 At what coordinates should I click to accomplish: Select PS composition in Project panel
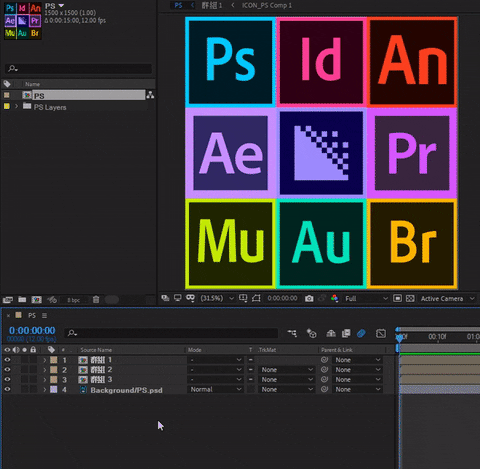click(83, 95)
